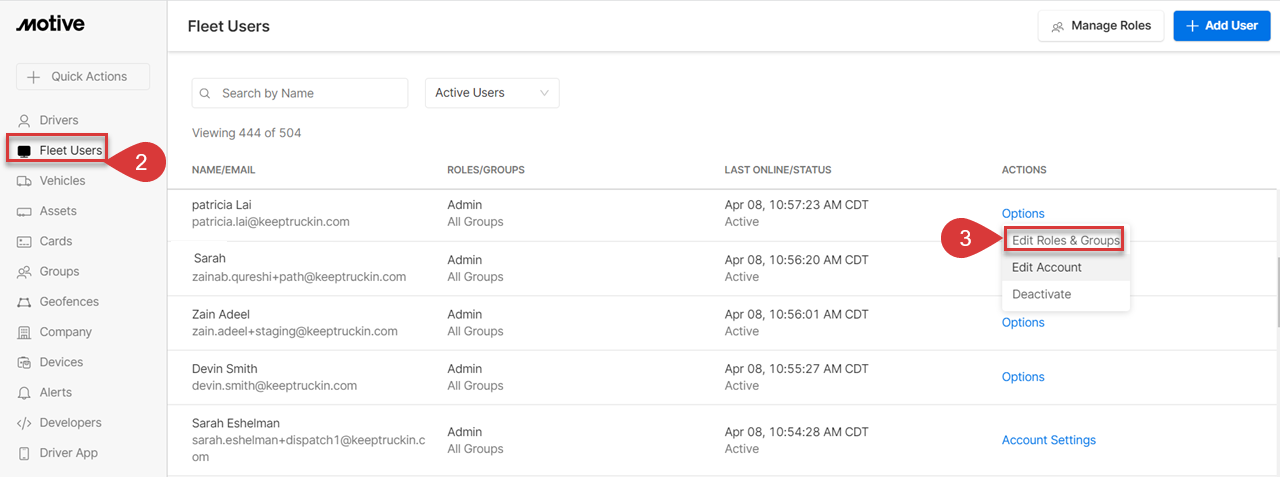Open the Active Users filter dropdown
The width and height of the screenshot is (1280, 477).
[492, 93]
